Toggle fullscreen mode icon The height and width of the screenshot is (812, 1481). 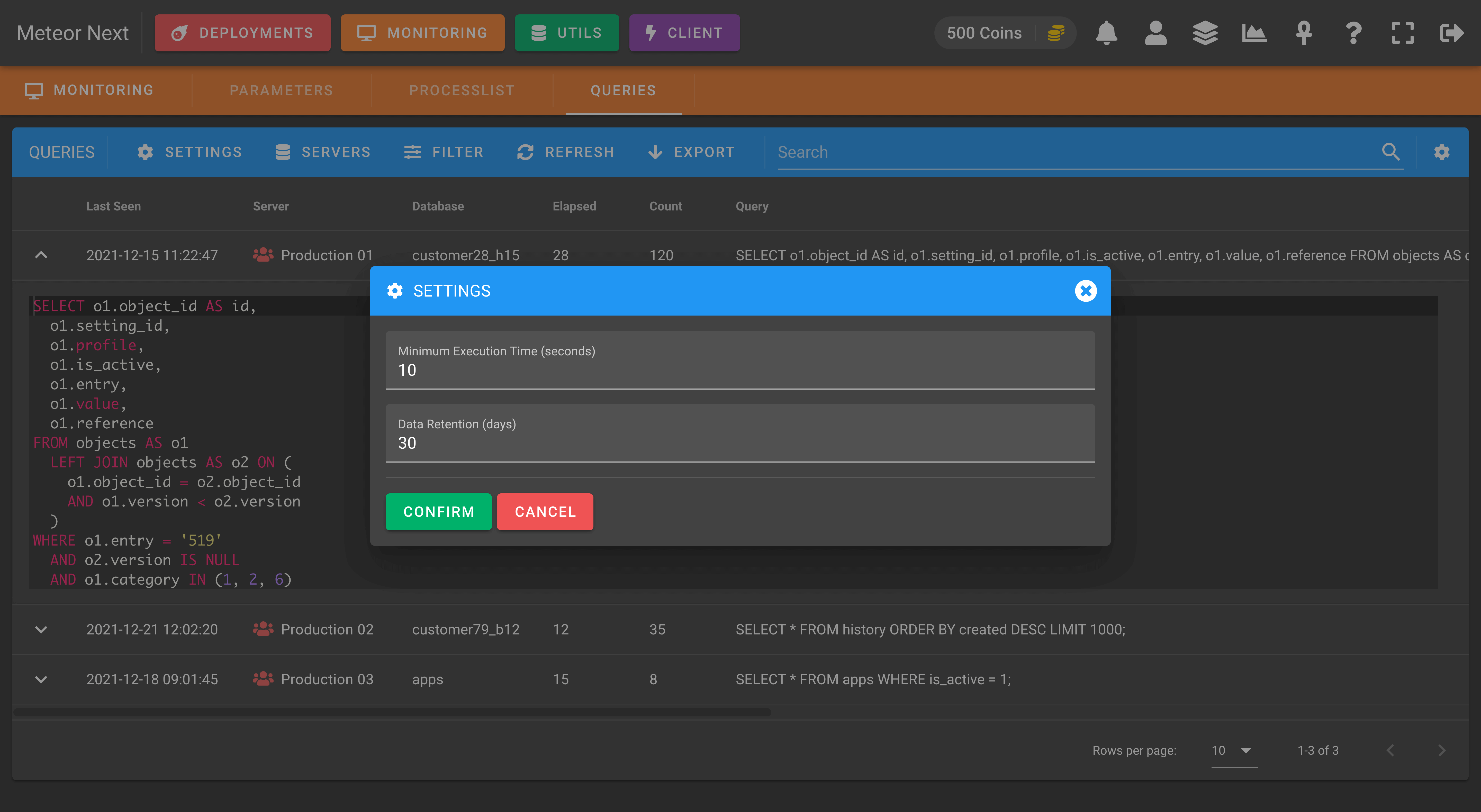tap(1402, 33)
